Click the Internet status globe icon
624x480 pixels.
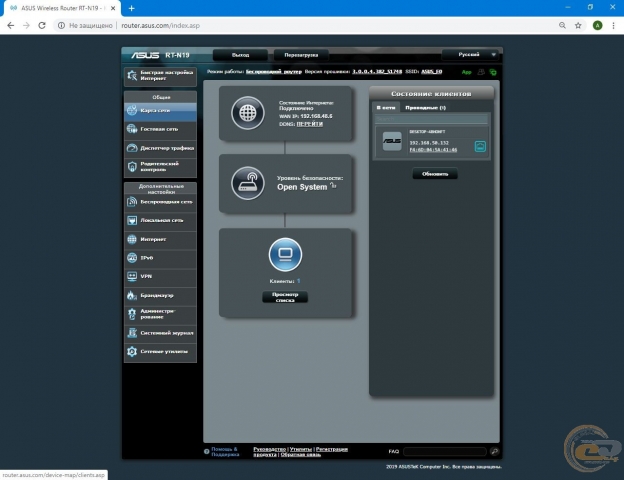[248, 113]
